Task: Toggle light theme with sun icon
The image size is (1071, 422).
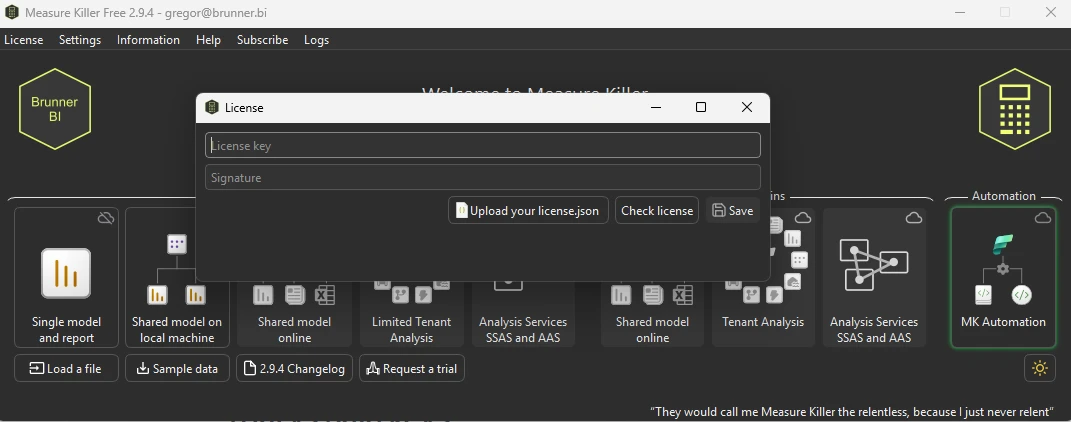Action: click(x=1040, y=368)
